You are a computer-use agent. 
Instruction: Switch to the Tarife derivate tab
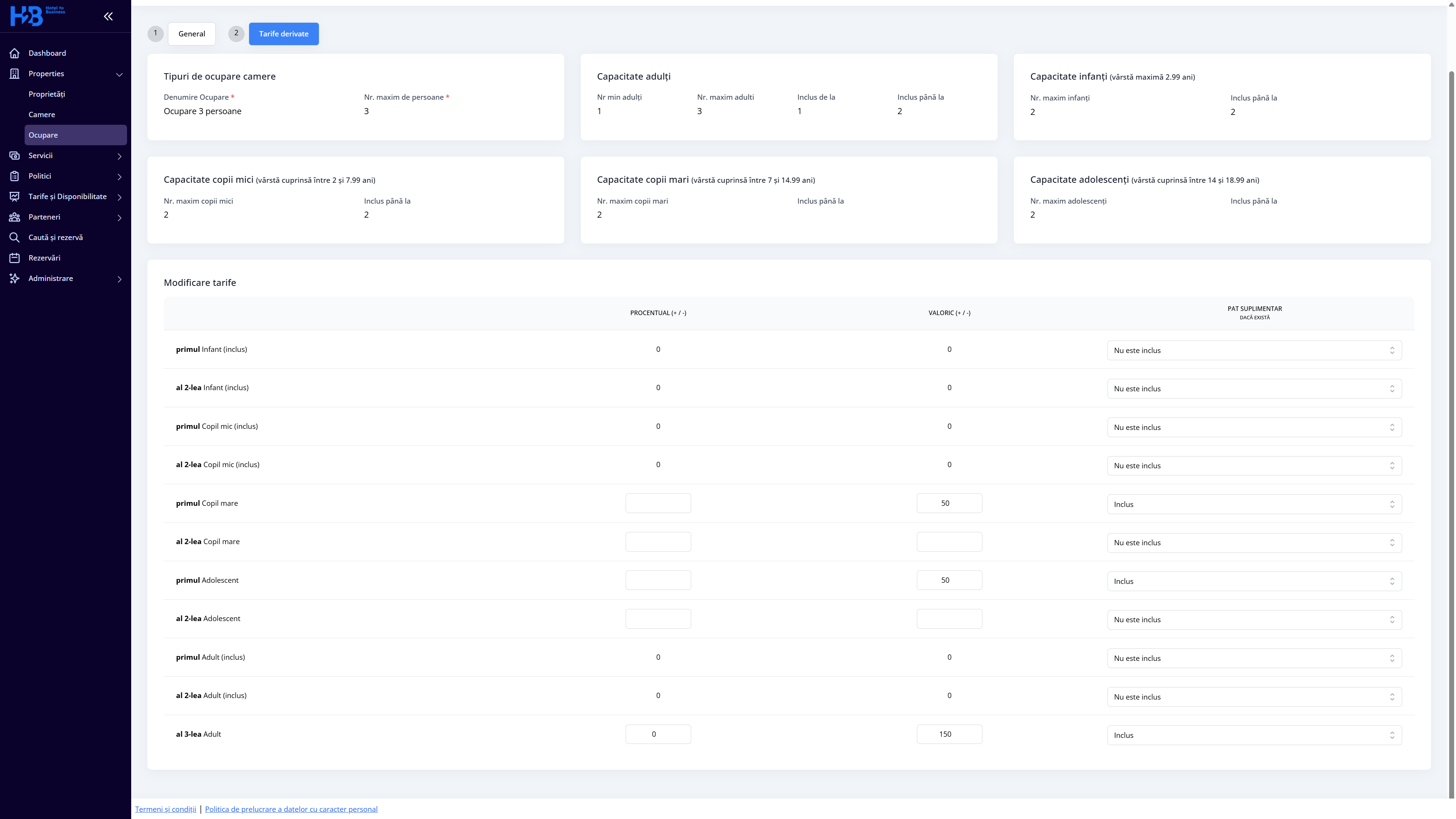(x=284, y=34)
